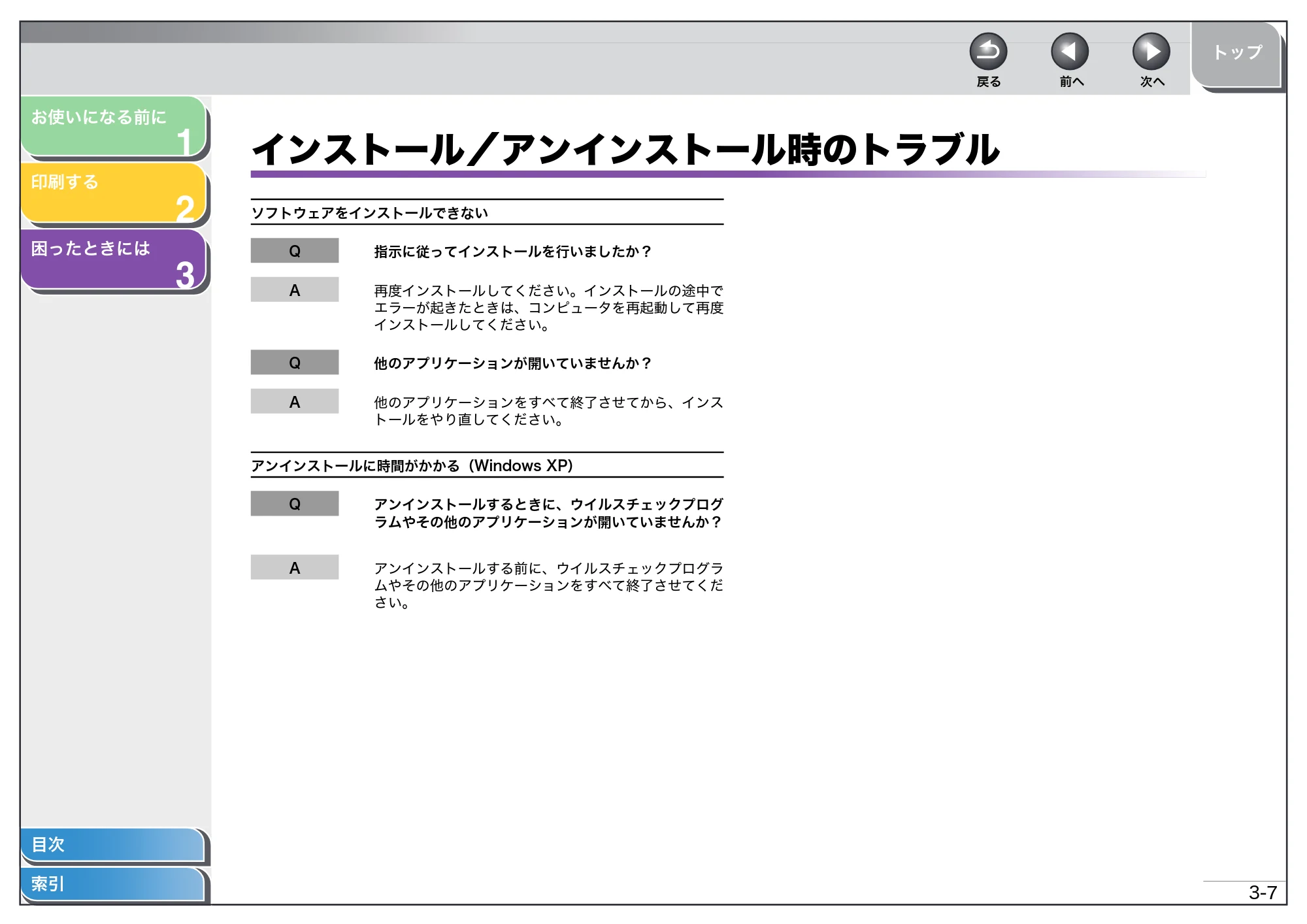Click answer beginning アンインストールする前に

coord(549,586)
